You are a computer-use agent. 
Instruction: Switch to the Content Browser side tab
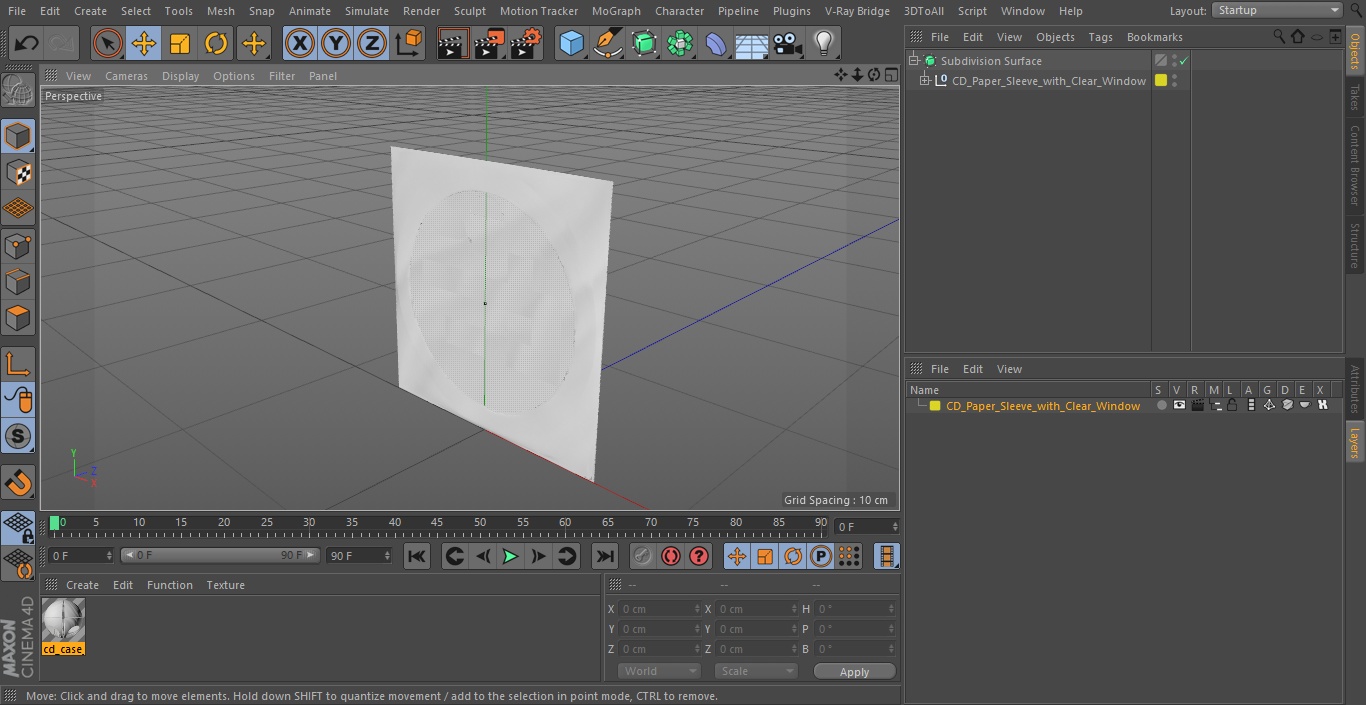click(1355, 165)
